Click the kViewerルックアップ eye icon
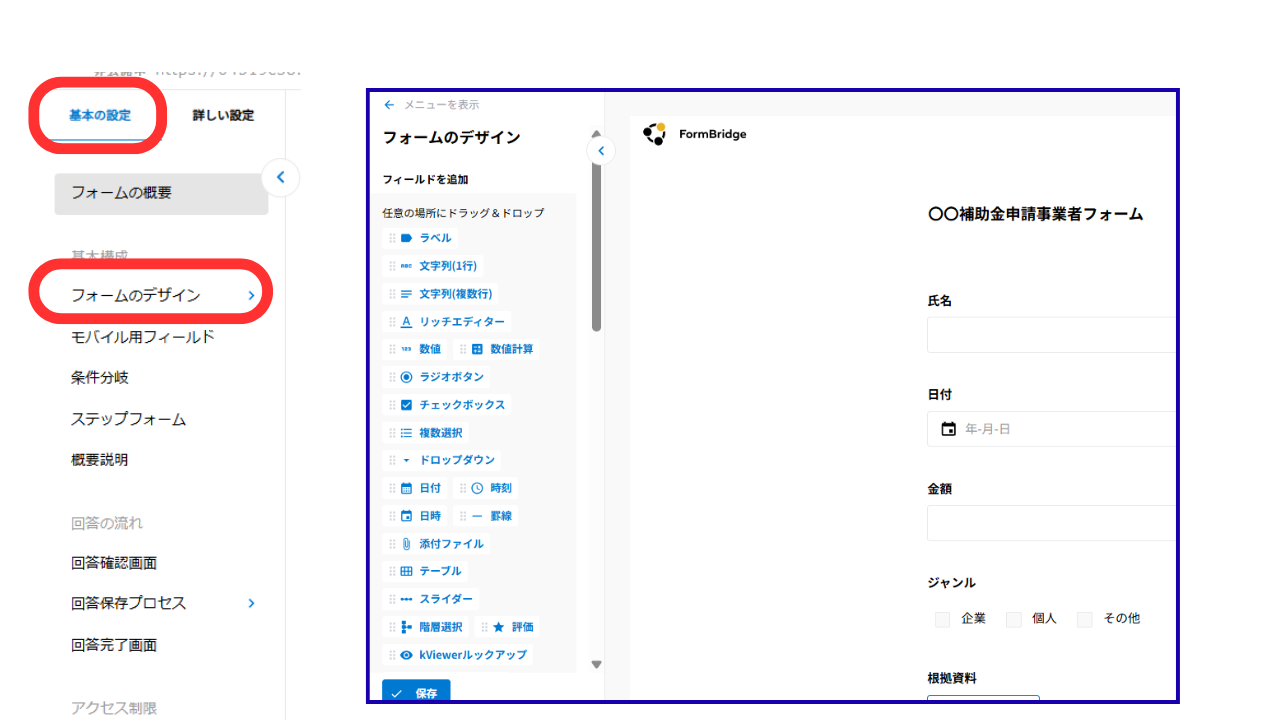 click(408, 654)
